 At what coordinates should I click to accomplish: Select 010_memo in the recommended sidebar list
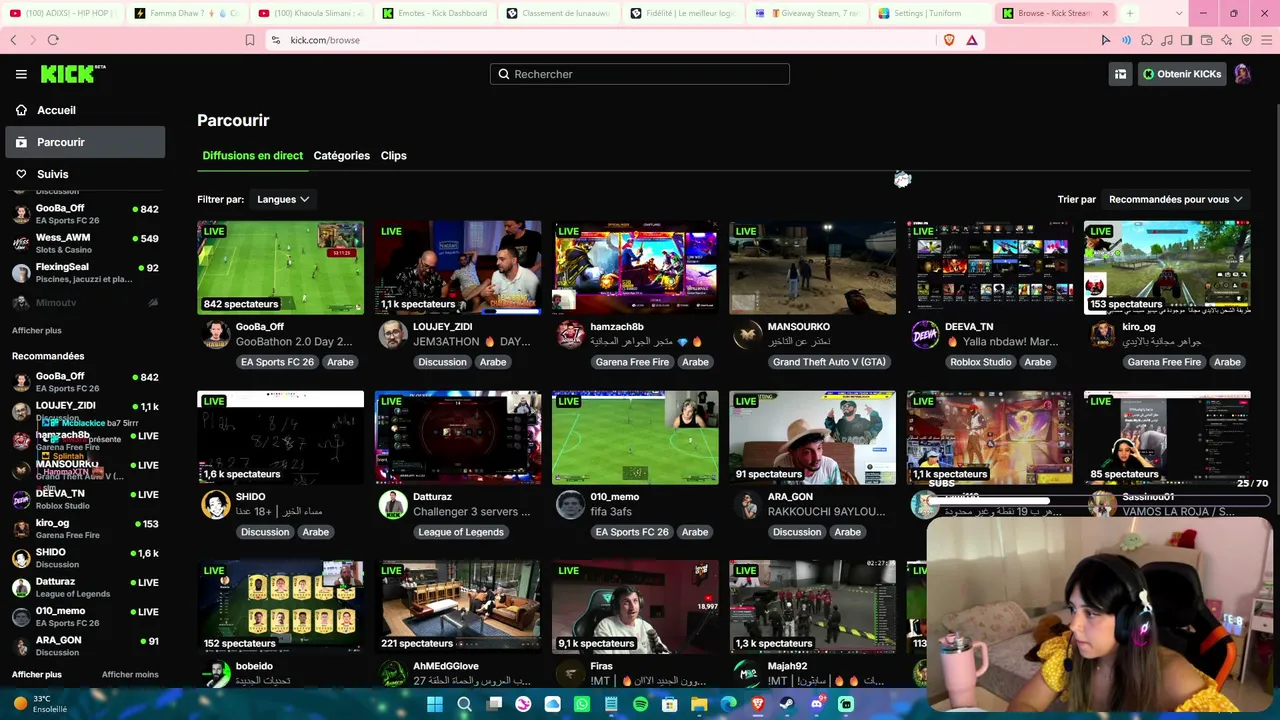click(x=85, y=617)
